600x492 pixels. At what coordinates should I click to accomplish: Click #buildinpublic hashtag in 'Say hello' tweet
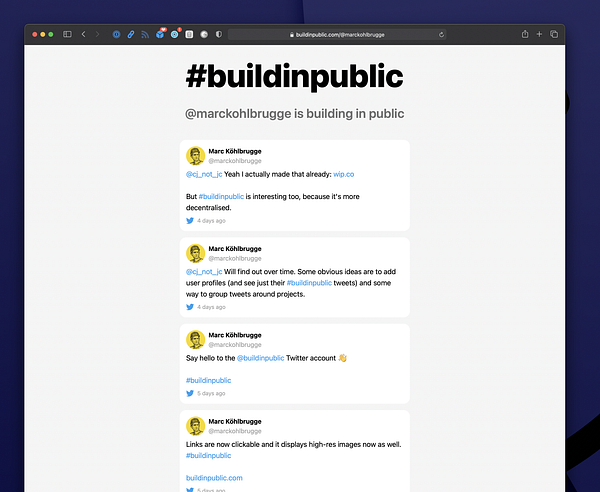pos(209,380)
